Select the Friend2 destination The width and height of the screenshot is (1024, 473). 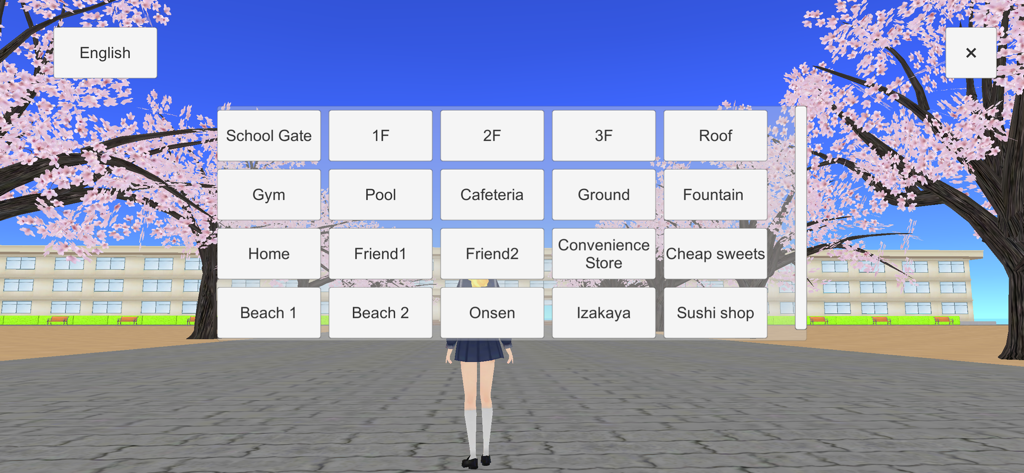(492, 254)
